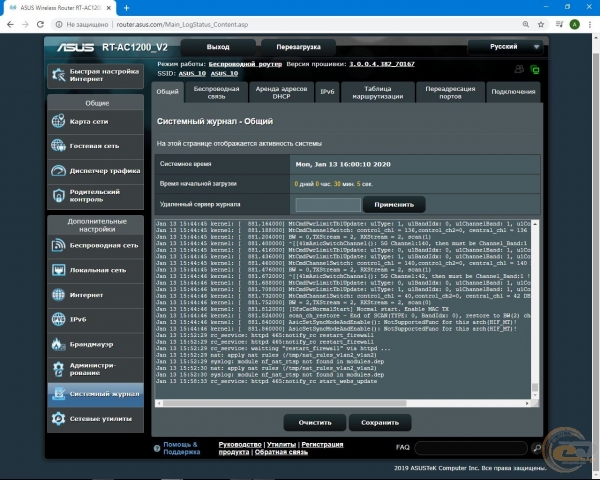Focus the FAQ search field
Image resolution: width=600 pixels, height=480 pixels.
pos(471,448)
